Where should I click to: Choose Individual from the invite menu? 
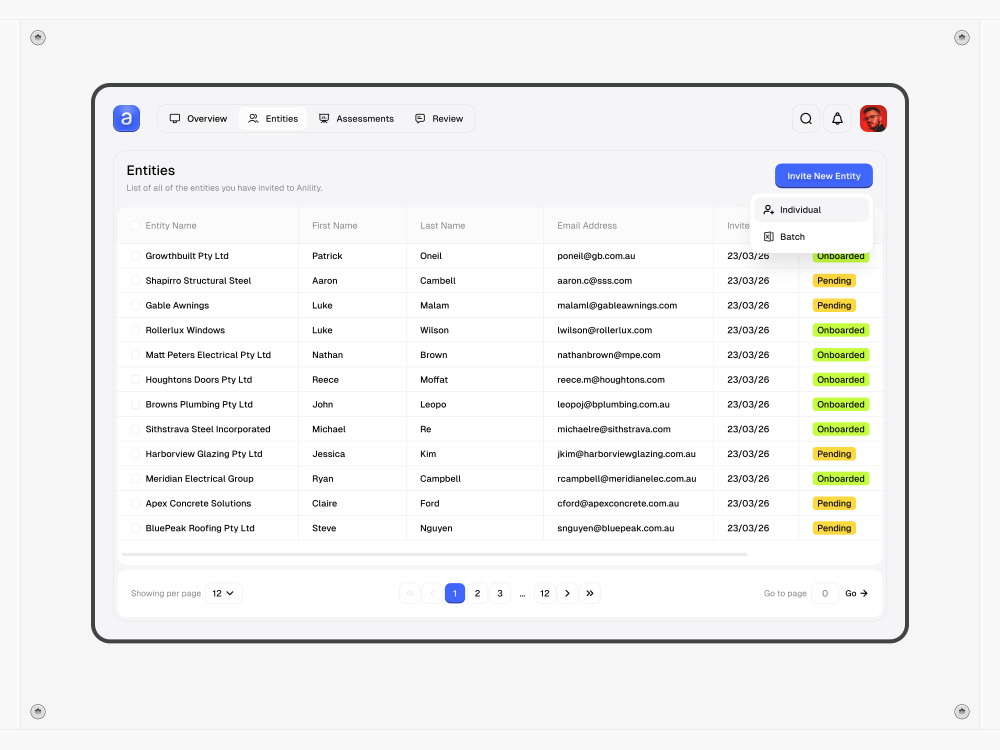coord(811,210)
